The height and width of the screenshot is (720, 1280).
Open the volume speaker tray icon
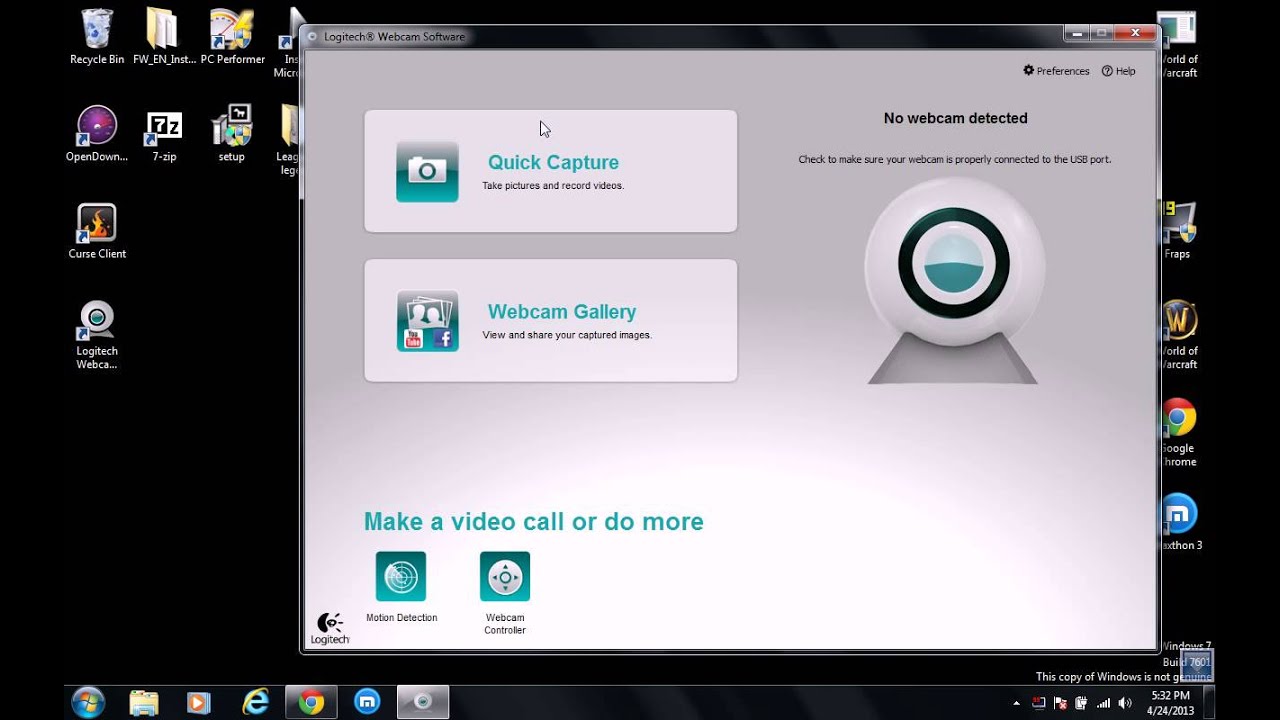(1125, 703)
